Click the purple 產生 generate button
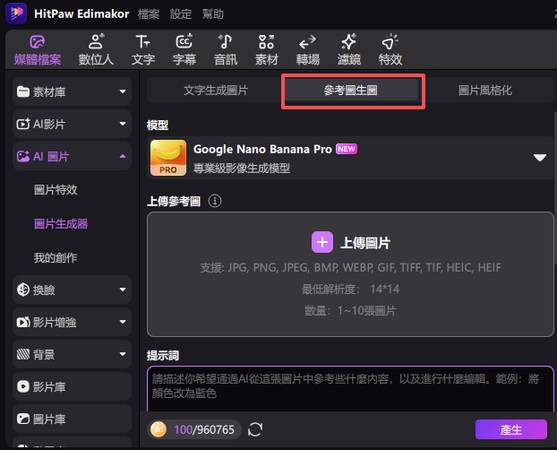The image size is (557, 450). [x=511, y=429]
